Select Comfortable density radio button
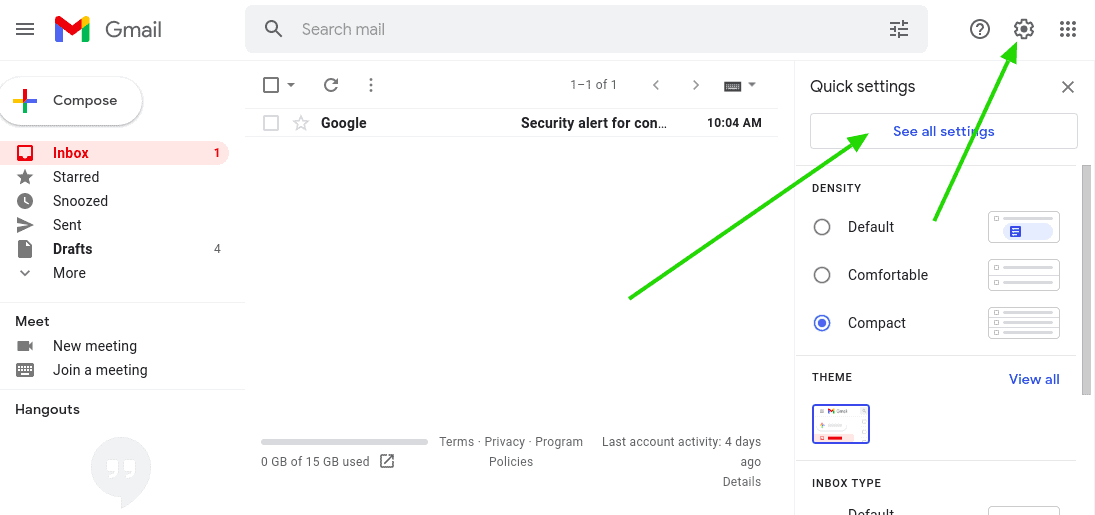 [823, 275]
